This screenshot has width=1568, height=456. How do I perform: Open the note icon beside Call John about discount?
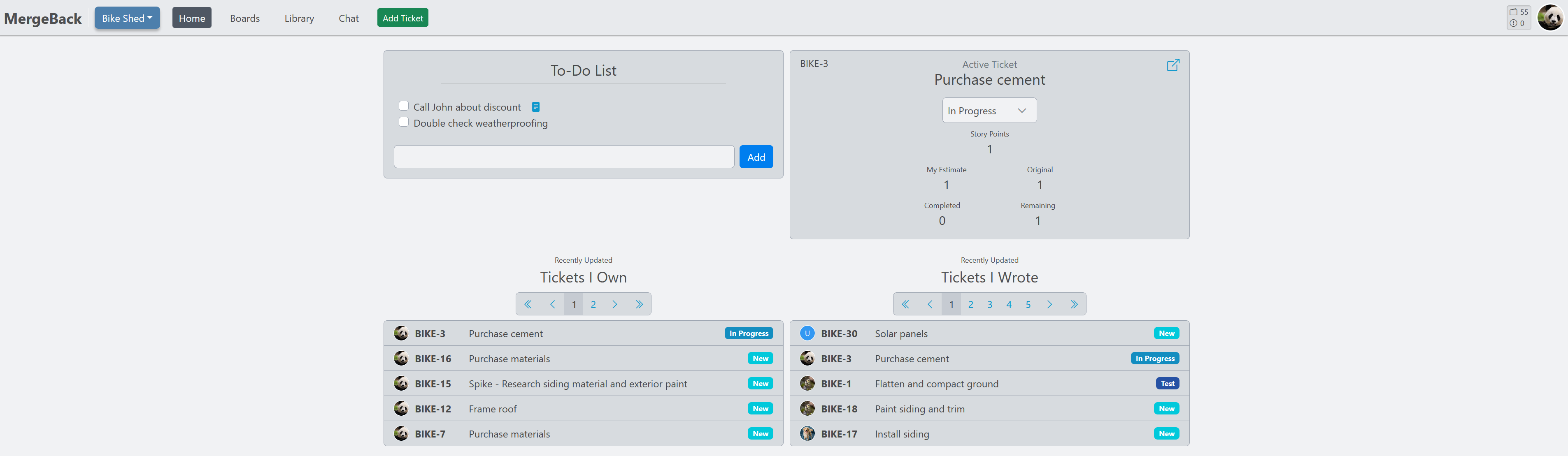536,107
